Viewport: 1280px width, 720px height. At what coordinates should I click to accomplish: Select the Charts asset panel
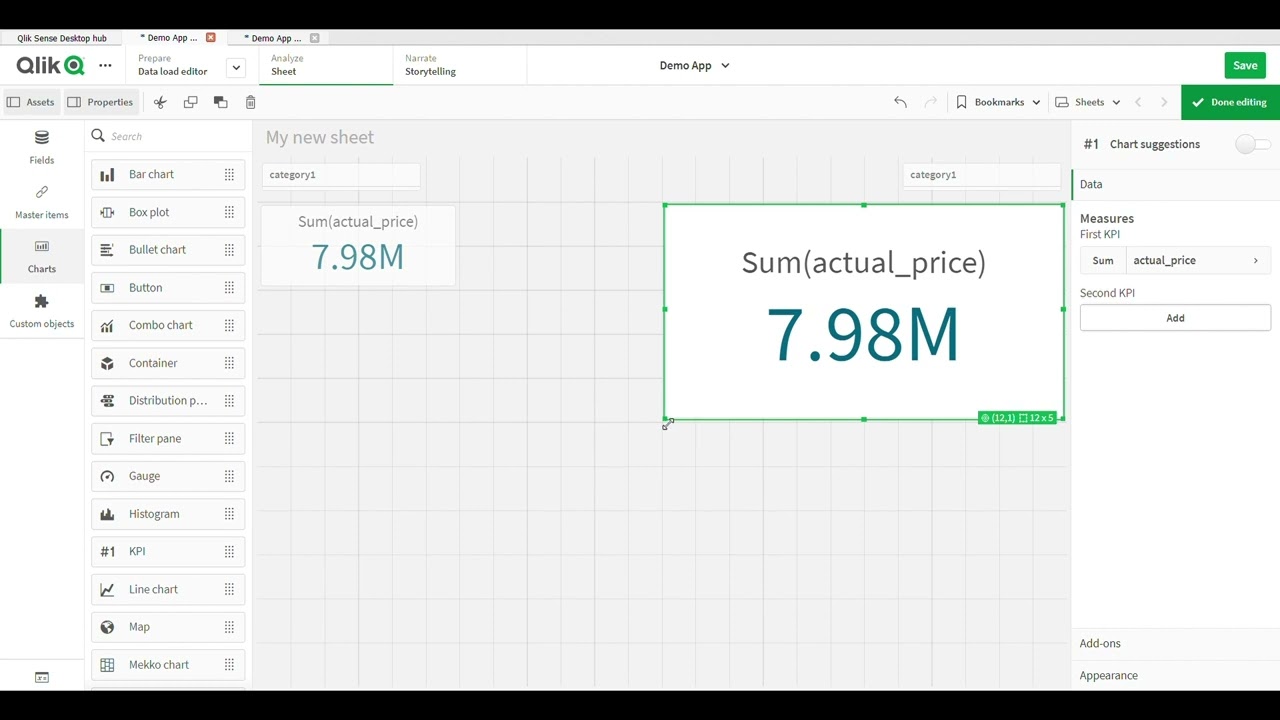[41, 256]
